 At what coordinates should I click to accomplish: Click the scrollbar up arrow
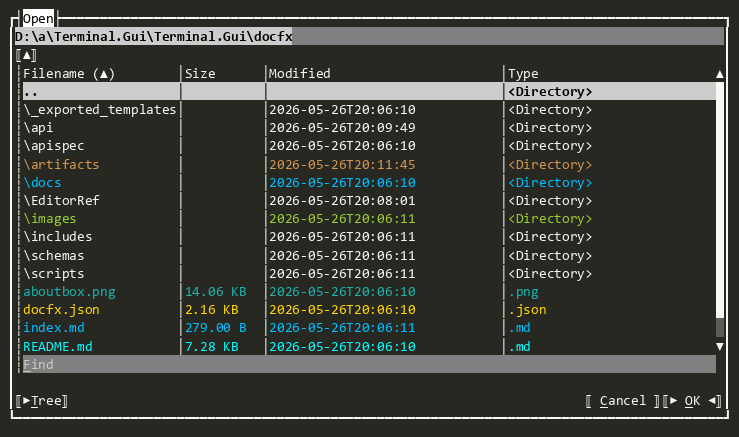[720, 74]
